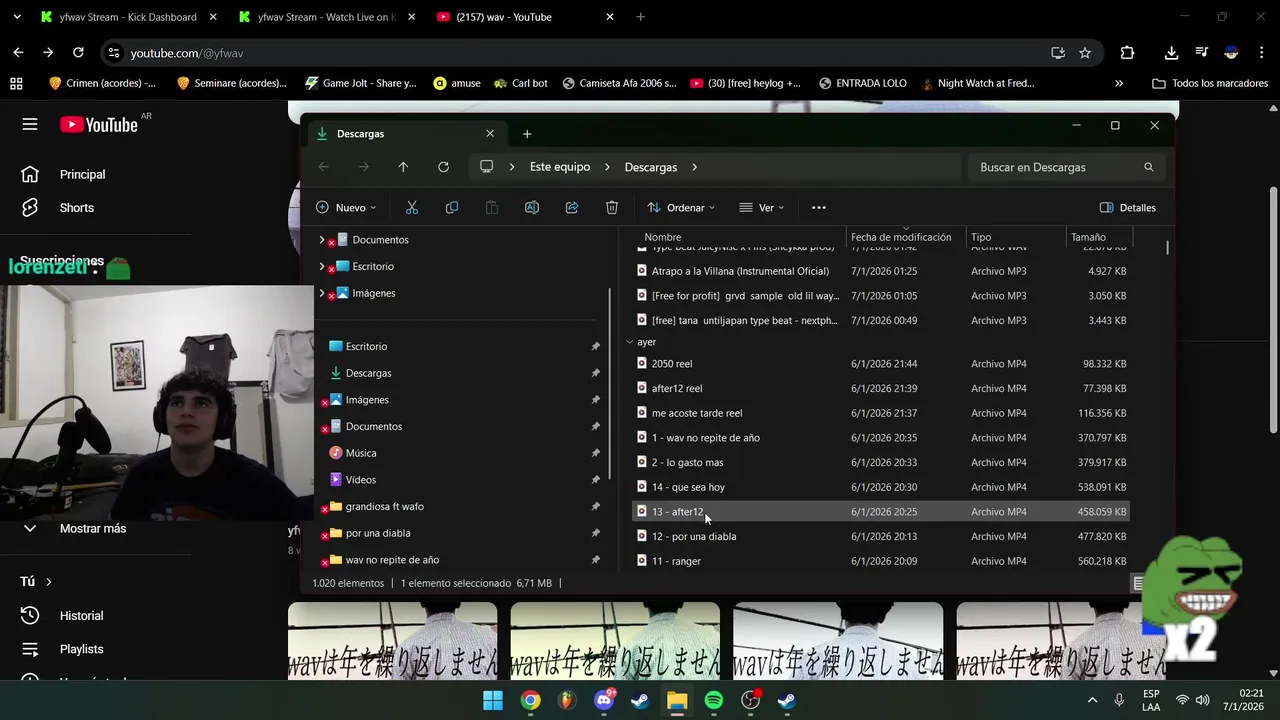Open the 'Todos los marcadores' bookmarks folder

click(x=1210, y=83)
